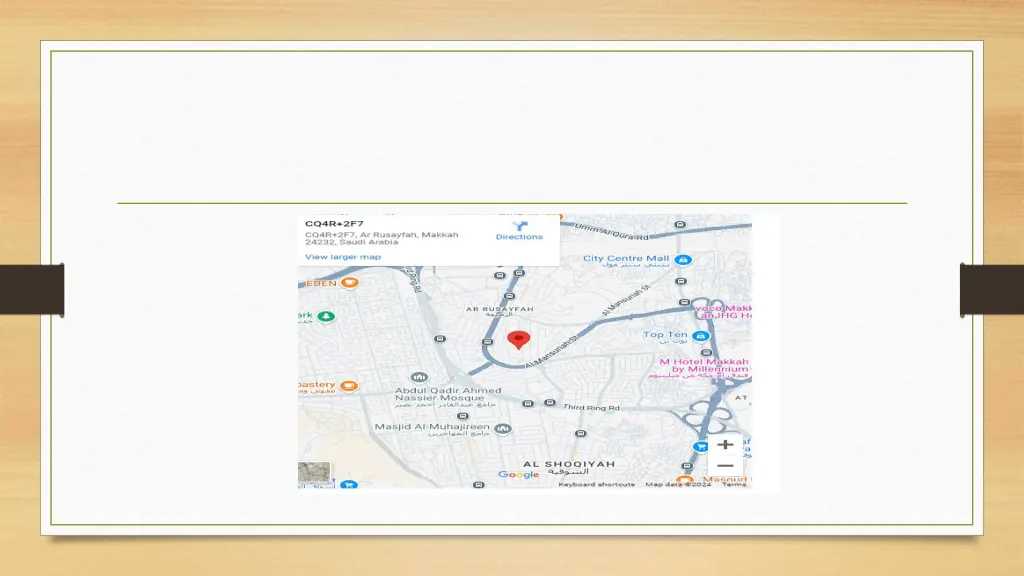Click the Top Ten shopping bag icon

[702, 334]
